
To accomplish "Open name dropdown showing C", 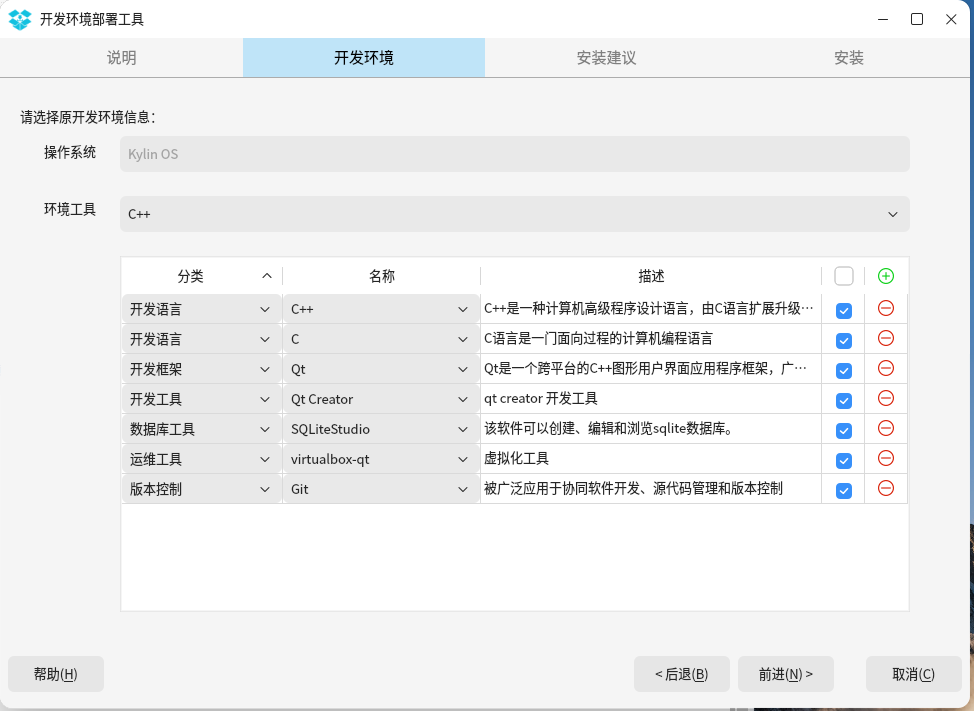I will coord(381,339).
